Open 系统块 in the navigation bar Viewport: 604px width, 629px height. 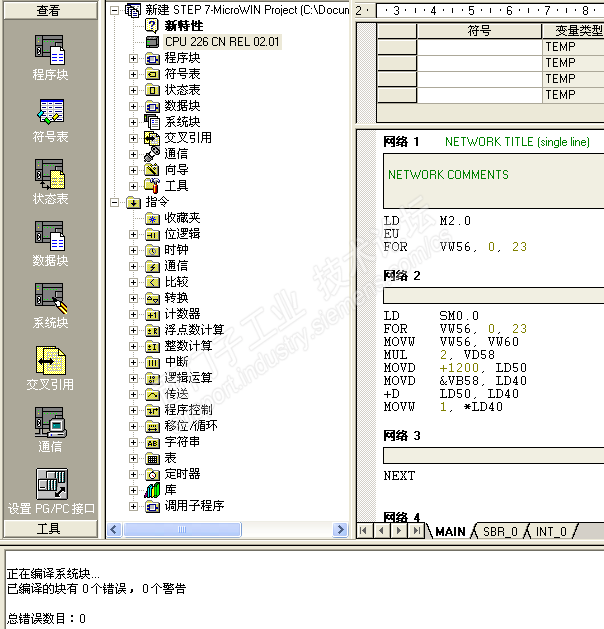[x=50, y=306]
